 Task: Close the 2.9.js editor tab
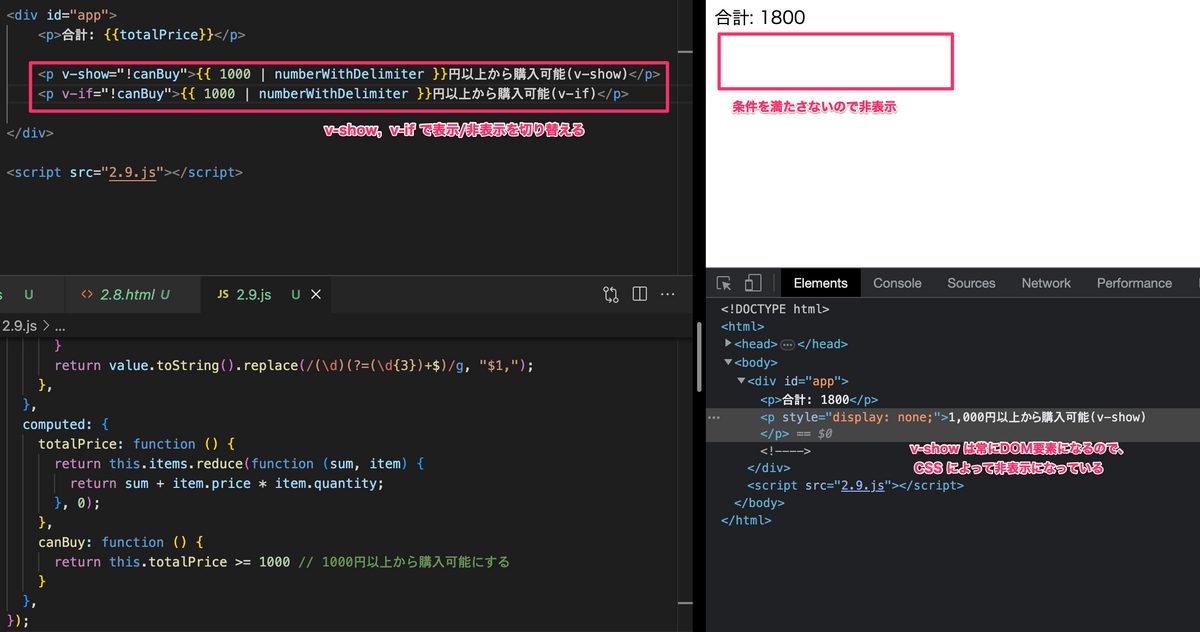[x=316, y=294]
